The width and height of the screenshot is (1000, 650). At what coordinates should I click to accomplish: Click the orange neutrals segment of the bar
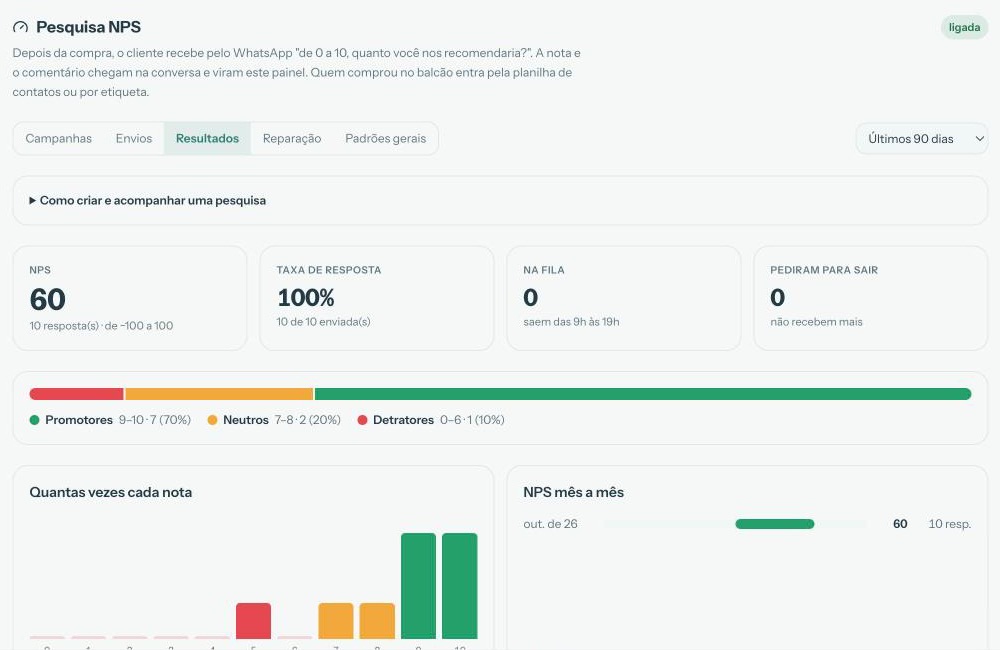[219, 394]
